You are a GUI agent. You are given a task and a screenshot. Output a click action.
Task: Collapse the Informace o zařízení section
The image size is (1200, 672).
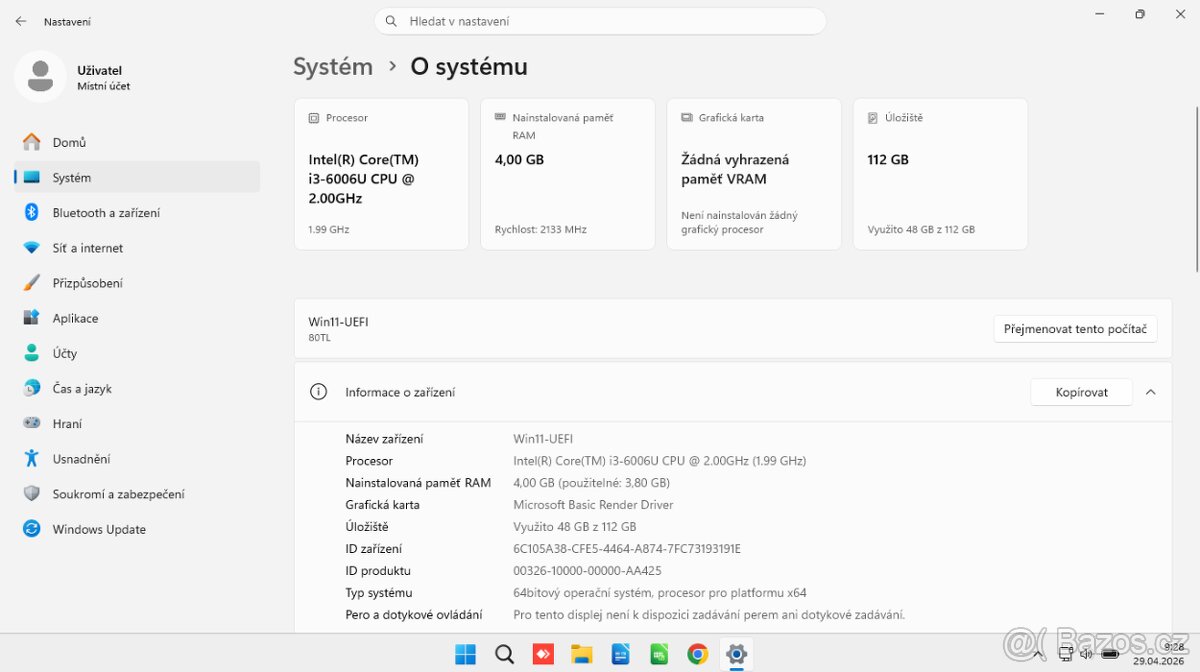tap(1150, 392)
